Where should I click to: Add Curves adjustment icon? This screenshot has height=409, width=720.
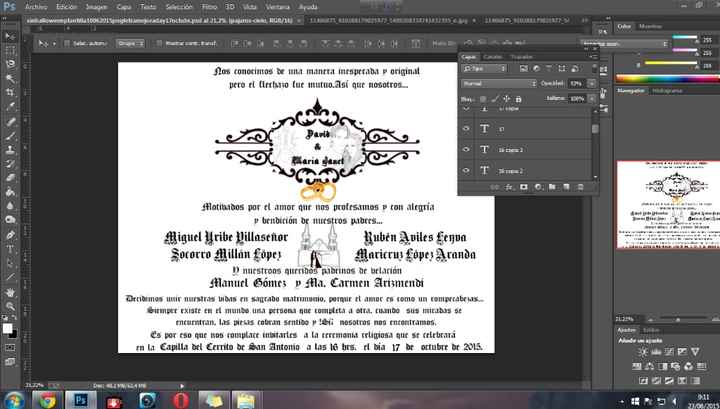point(669,352)
